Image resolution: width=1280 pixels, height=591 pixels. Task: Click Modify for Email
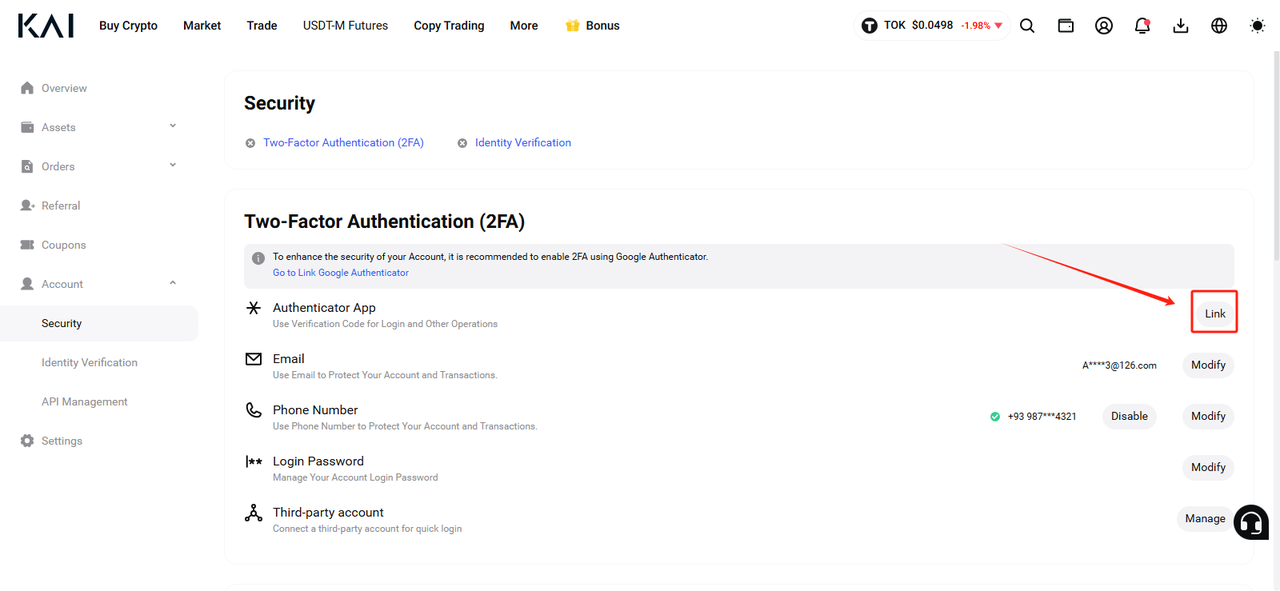point(1208,365)
